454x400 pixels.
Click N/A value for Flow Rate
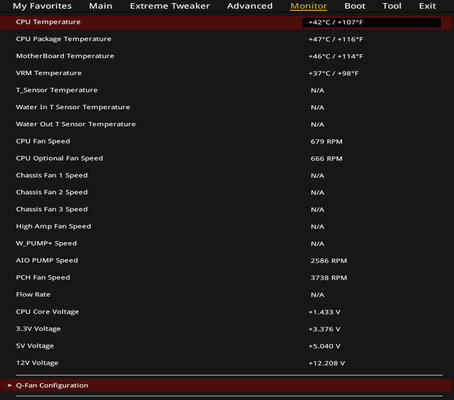(x=317, y=295)
